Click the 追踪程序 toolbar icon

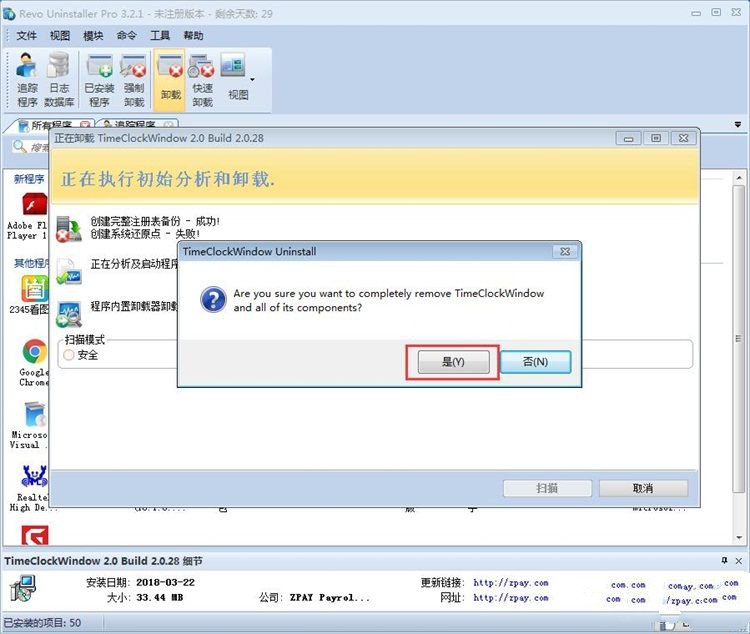pyautogui.click(x=27, y=80)
